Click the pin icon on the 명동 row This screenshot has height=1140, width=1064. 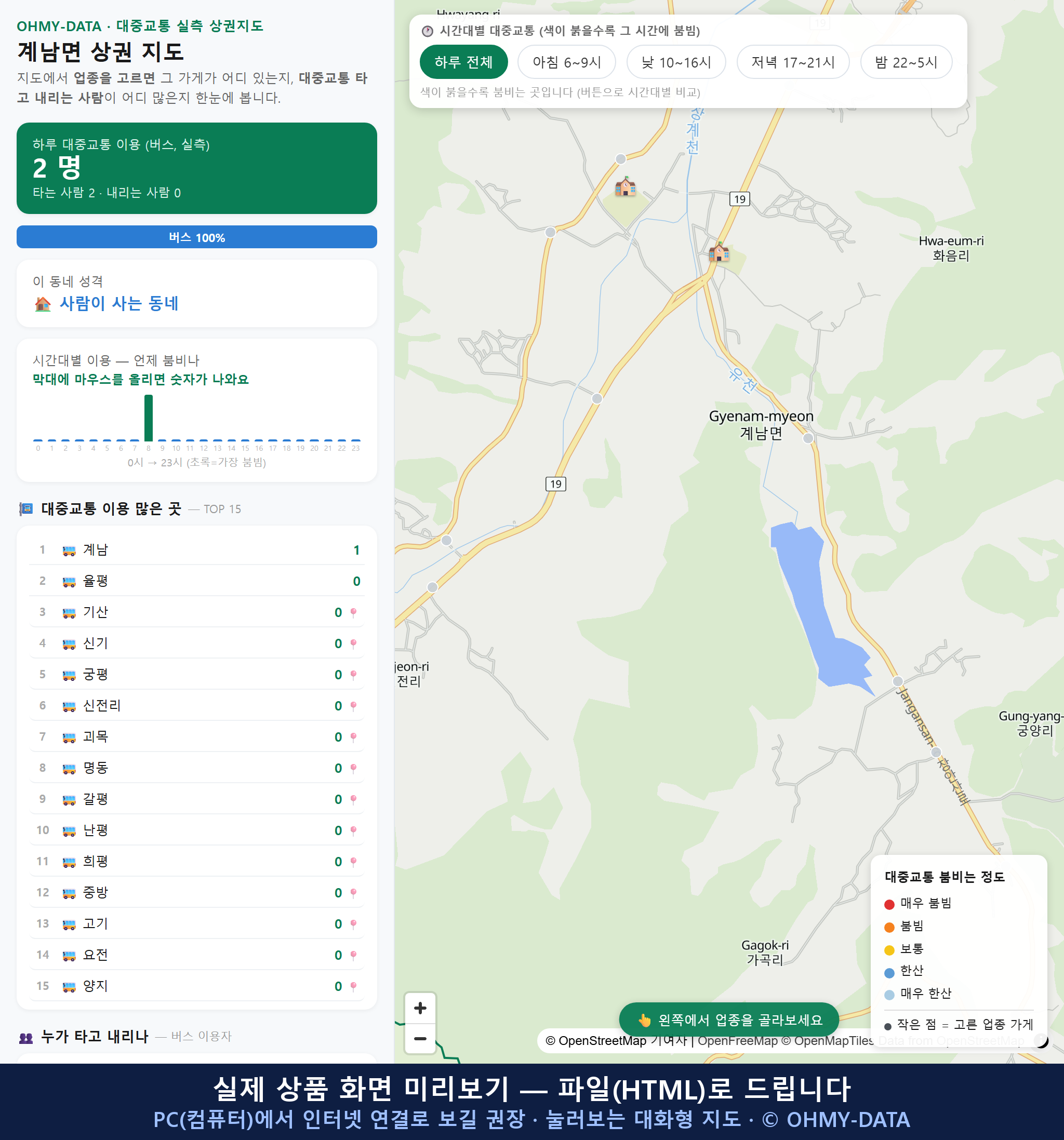pyautogui.click(x=353, y=769)
